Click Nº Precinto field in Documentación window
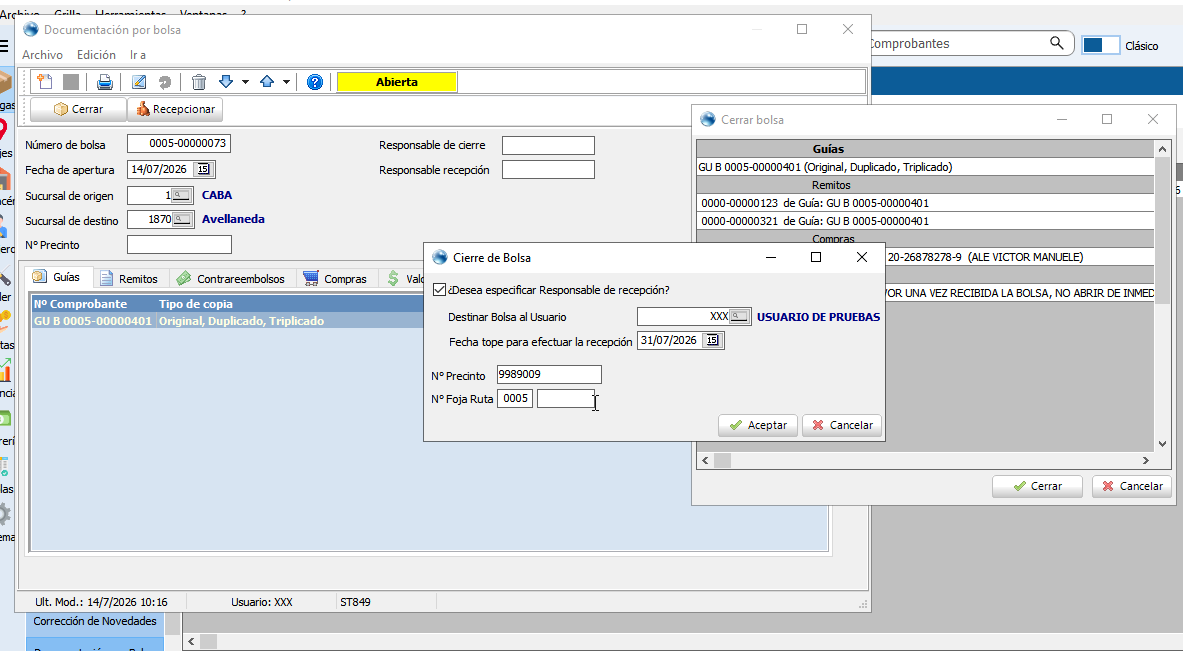 [x=180, y=244]
